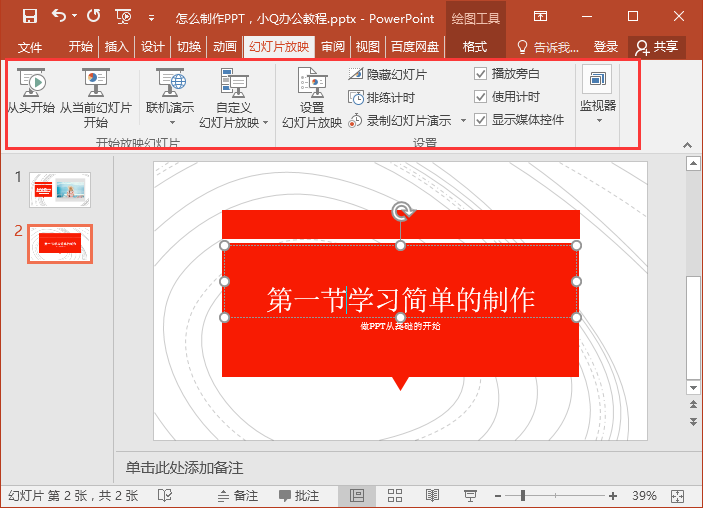The height and width of the screenshot is (508, 703).
Task: Click the zoom out minus button
Action: coord(498,496)
